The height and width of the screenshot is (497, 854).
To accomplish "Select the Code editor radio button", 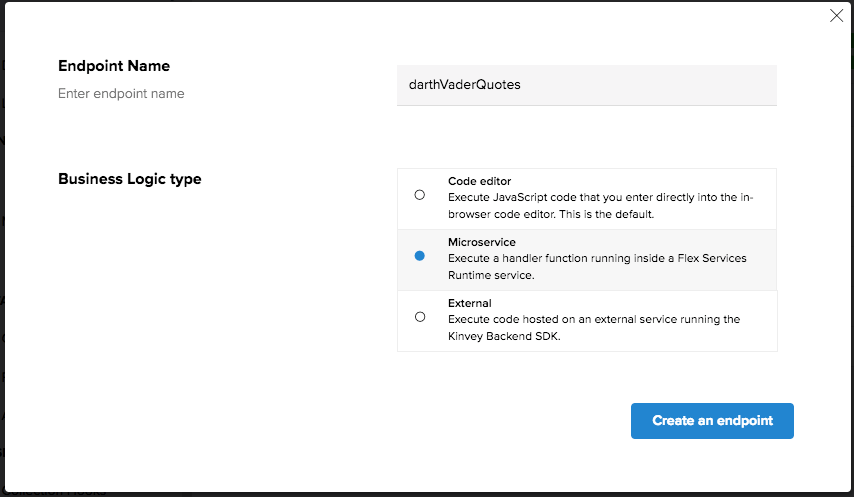I will click(x=420, y=195).
